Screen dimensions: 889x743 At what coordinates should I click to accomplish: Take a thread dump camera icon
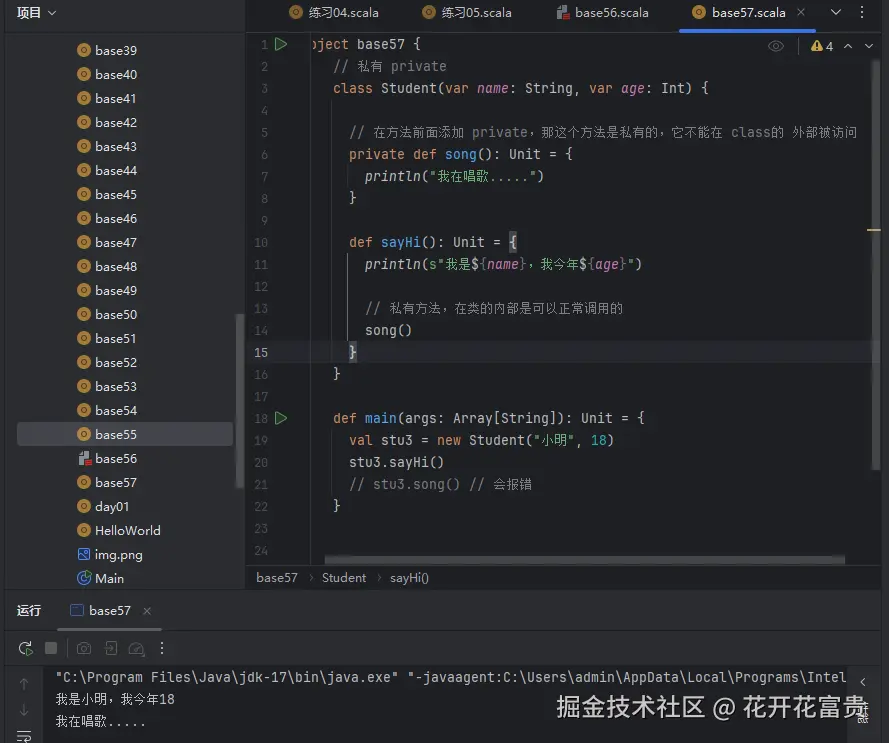pos(84,648)
